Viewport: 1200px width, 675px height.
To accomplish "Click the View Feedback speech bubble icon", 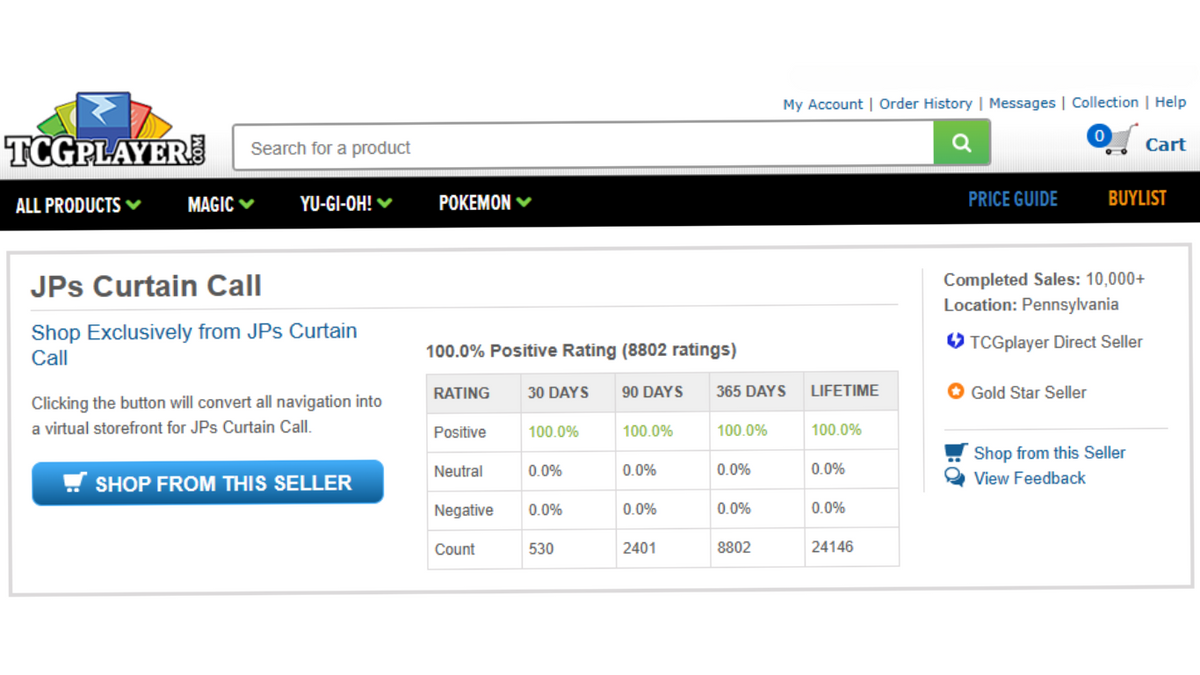I will [x=955, y=478].
